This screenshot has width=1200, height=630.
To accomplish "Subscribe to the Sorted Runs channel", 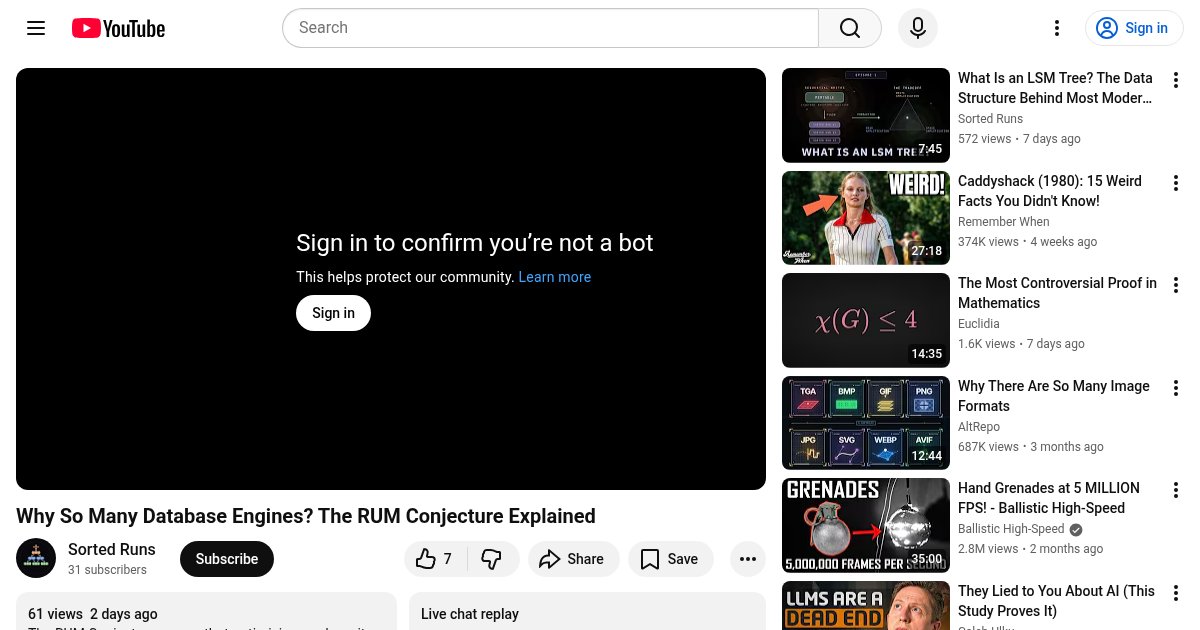I will 226,559.
